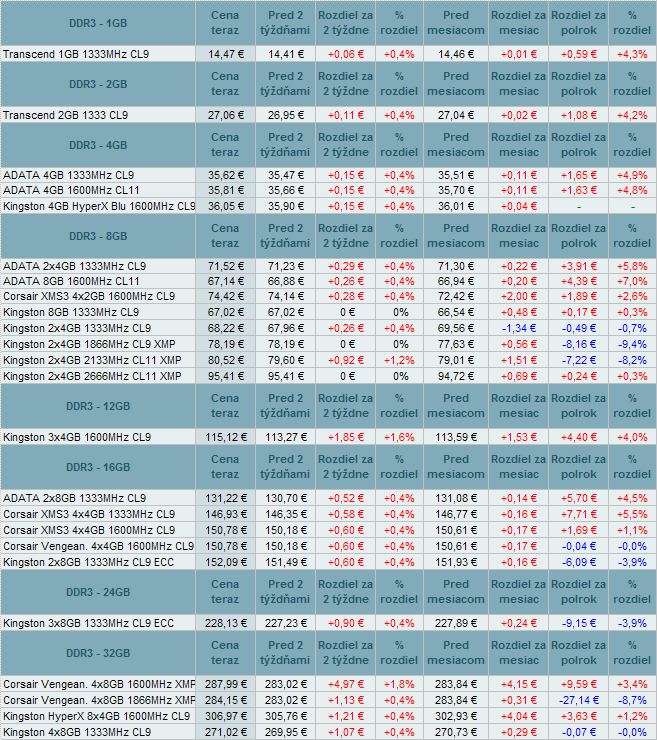Click the '+4,97 €' two-week difference value
657x740 pixels.
point(346,684)
